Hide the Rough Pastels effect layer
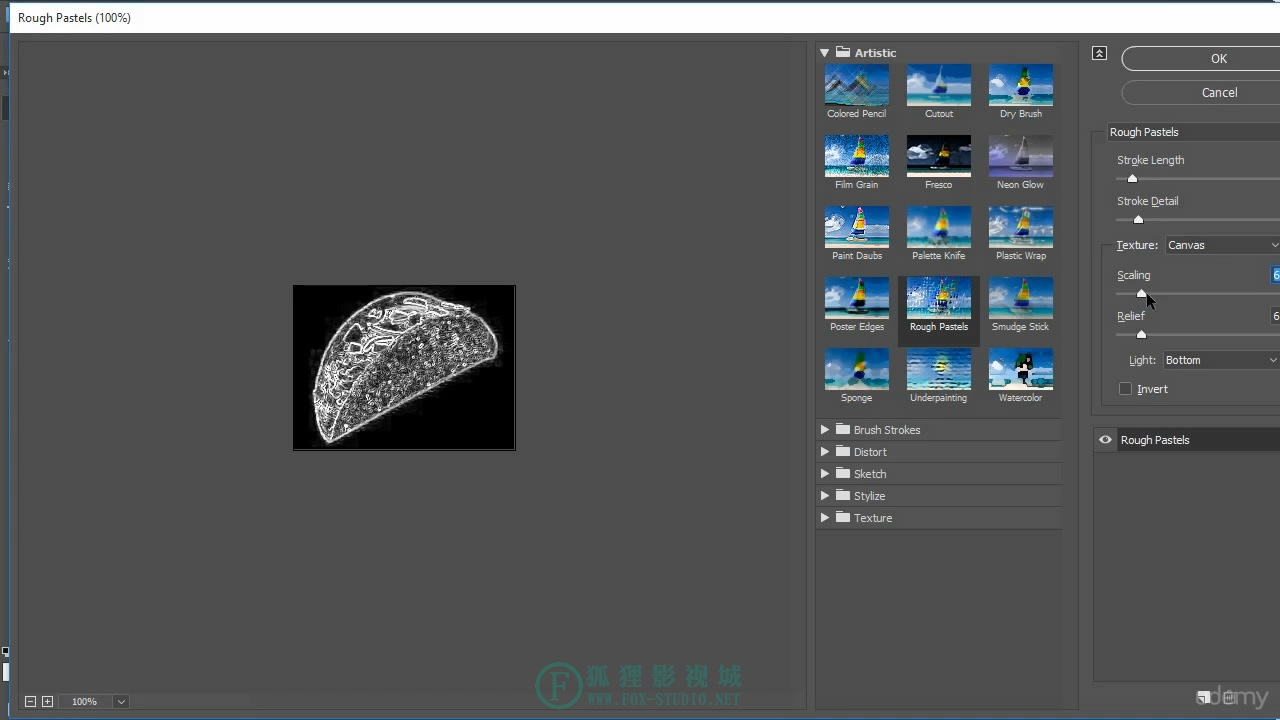 pyautogui.click(x=1105, y=440)
